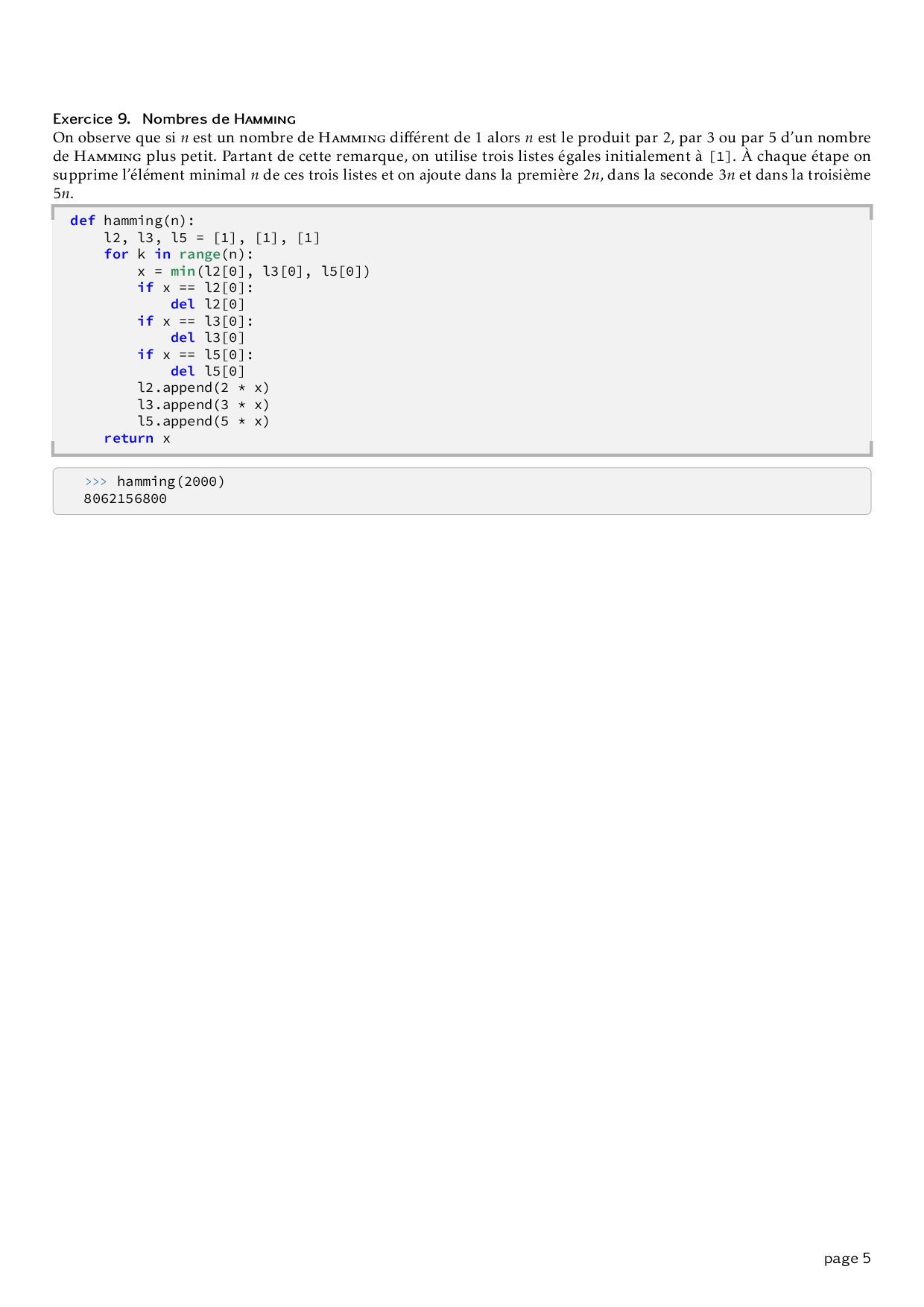This screenshot has height=1307, width=924.
Task: Click the line "if x == l3[0]:"
Action: pyautogui.click(x=195, y=321)
